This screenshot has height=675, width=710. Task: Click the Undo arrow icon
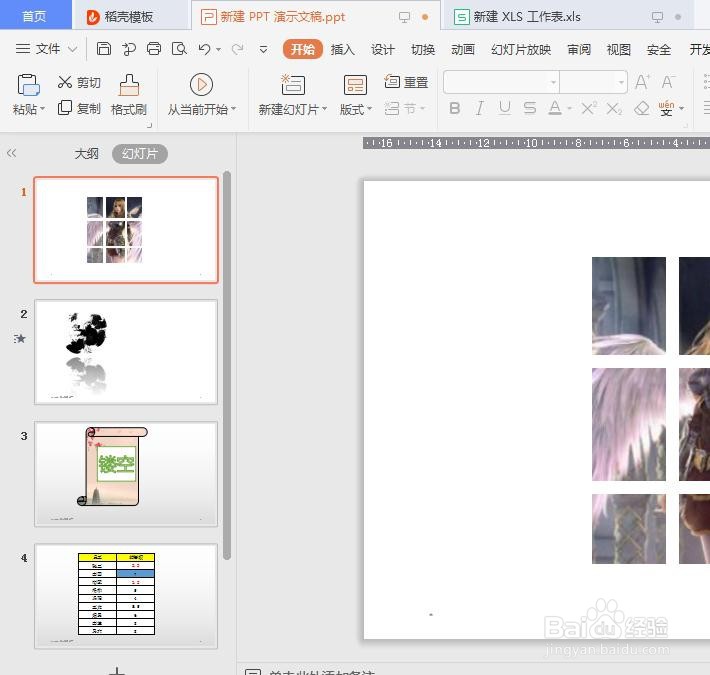(x=205, y=48)
